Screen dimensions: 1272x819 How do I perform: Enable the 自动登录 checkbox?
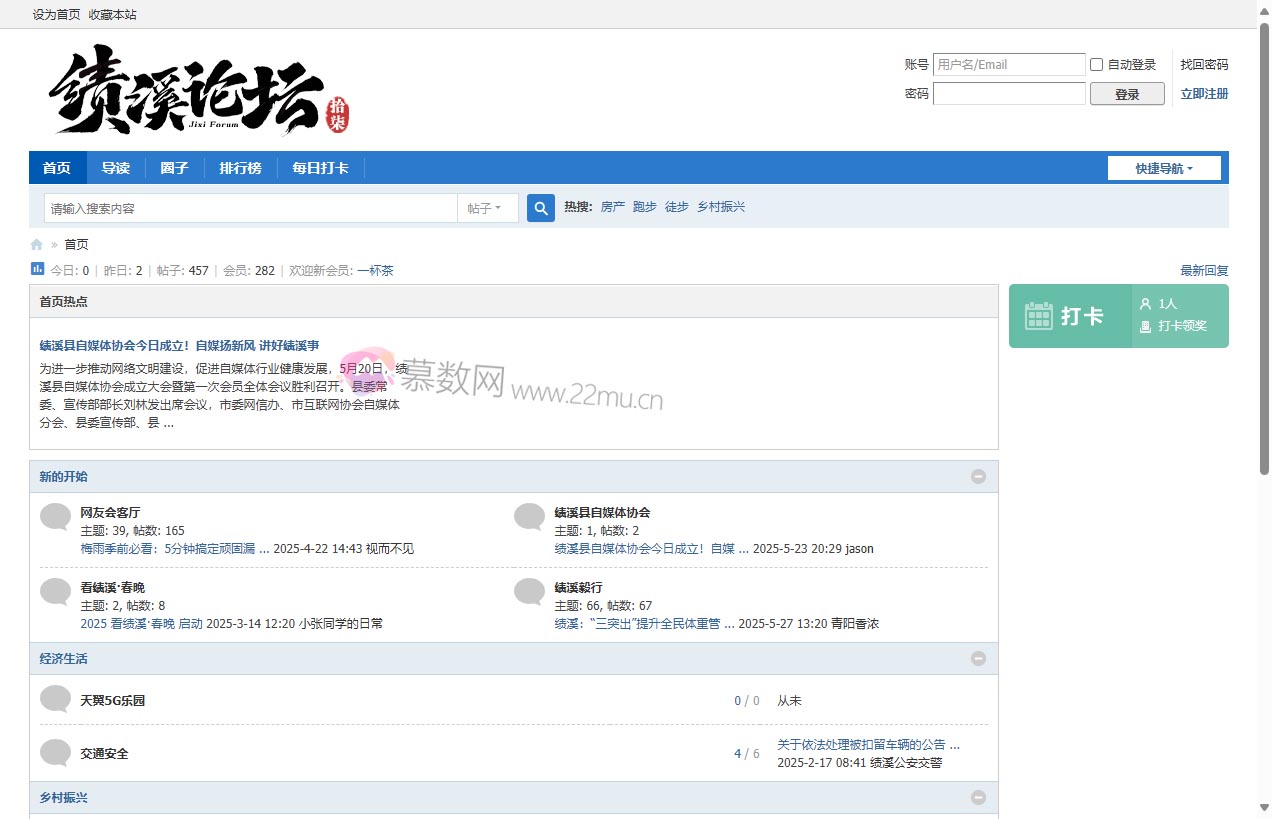click(1096, 64)
